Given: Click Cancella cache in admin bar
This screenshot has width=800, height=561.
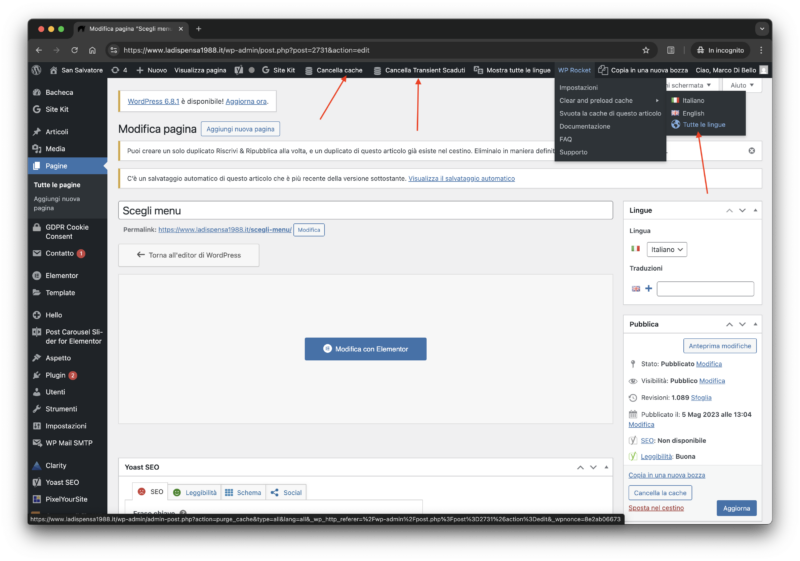Looking at the screenshot, I should click(x=334, y=70).
